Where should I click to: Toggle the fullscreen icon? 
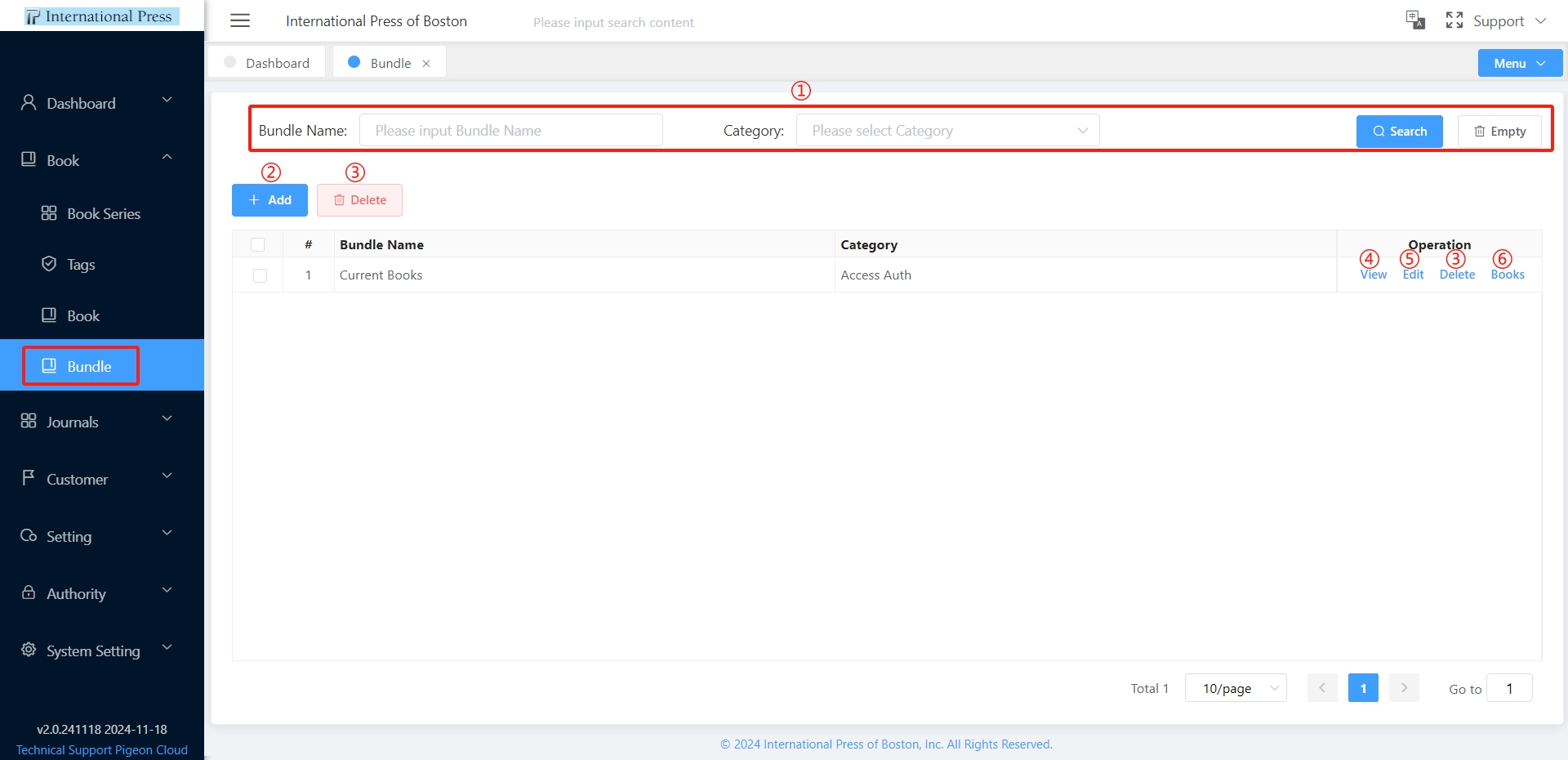click(1454, 20)
